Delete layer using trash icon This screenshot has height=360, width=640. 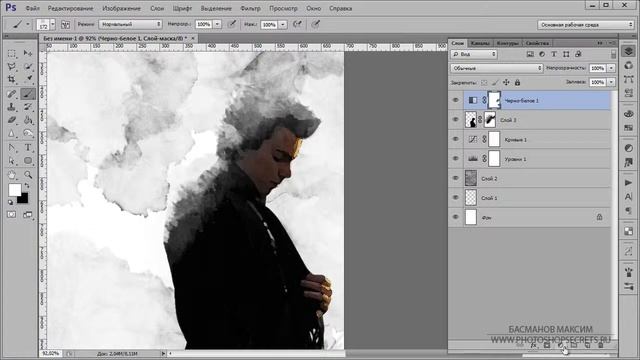[x=600, y=345]
